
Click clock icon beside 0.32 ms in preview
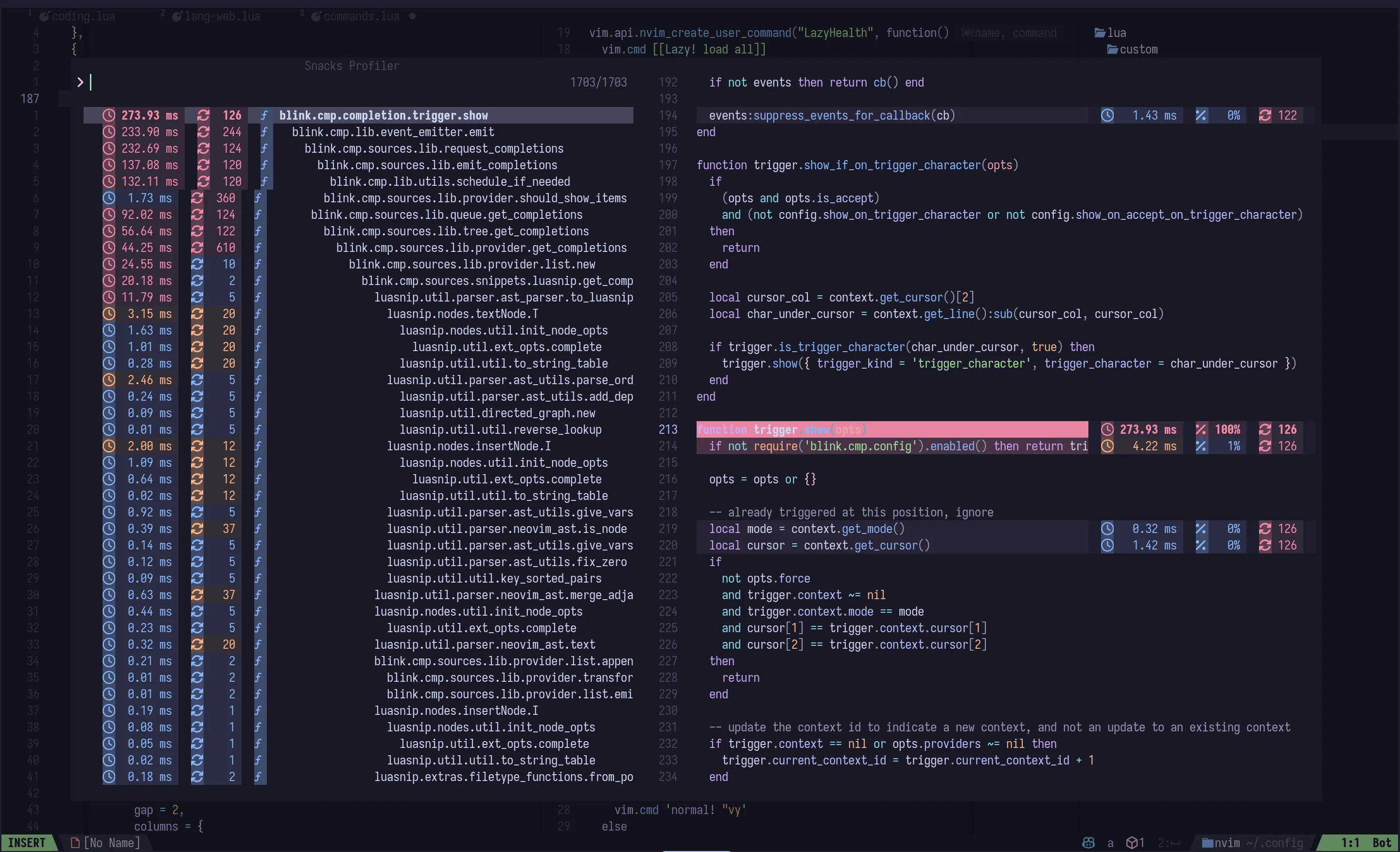(1107, 529)
